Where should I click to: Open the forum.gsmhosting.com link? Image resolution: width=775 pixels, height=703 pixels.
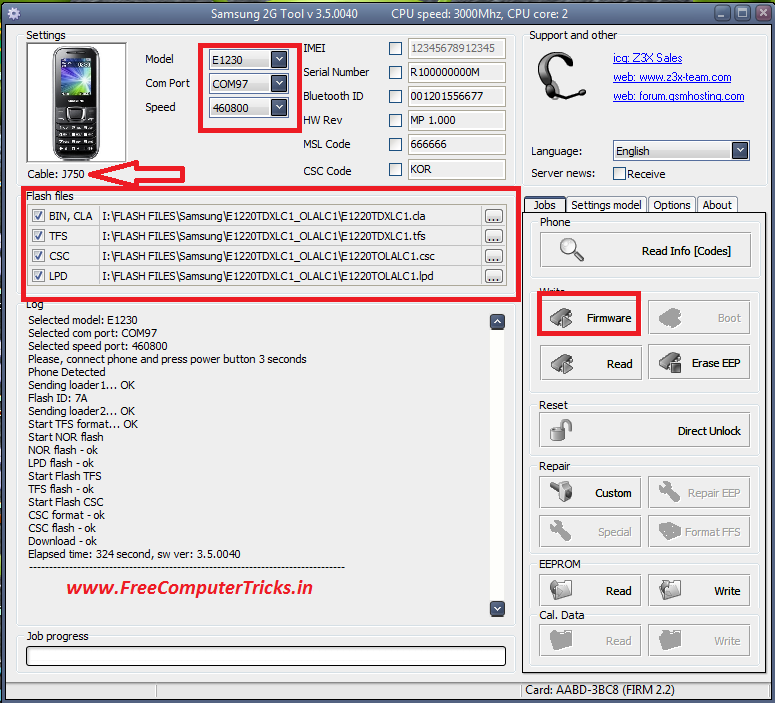(678, 96)
